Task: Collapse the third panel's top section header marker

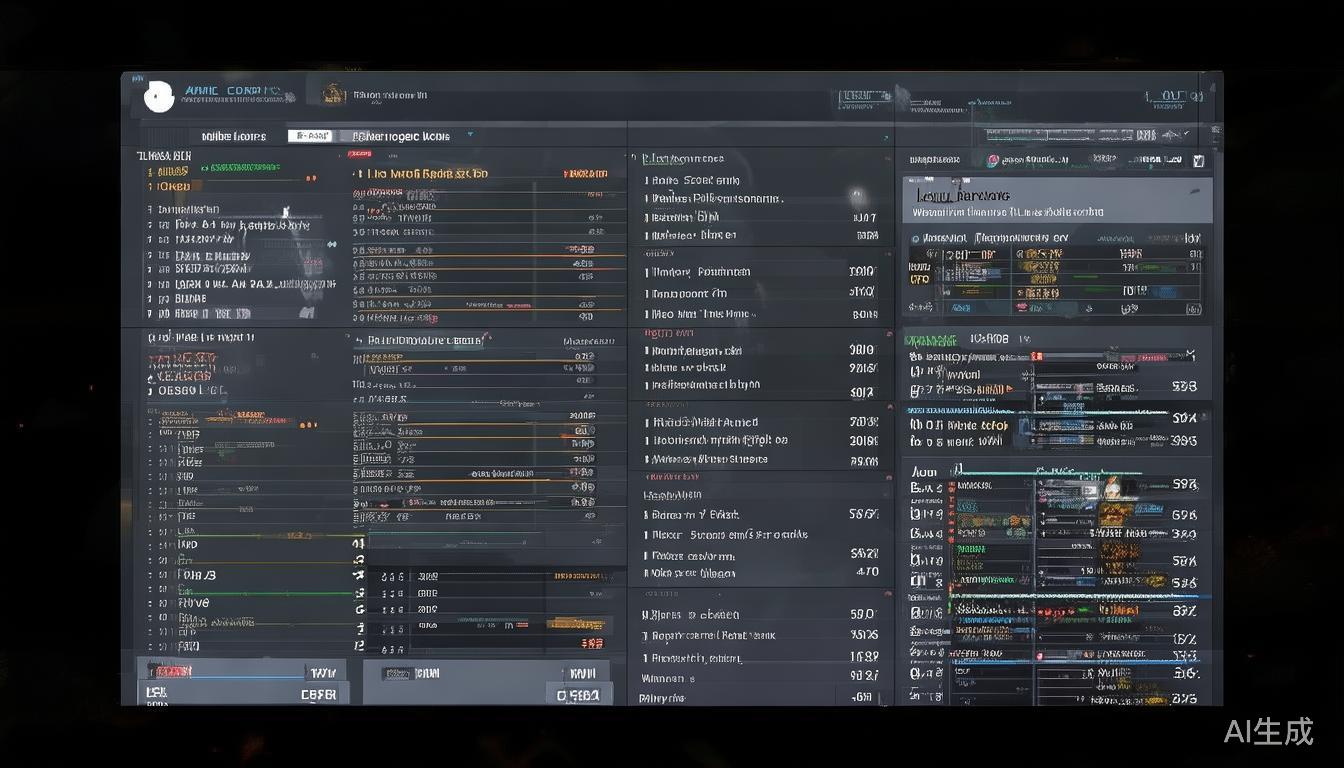Action: tap(633, 158)
